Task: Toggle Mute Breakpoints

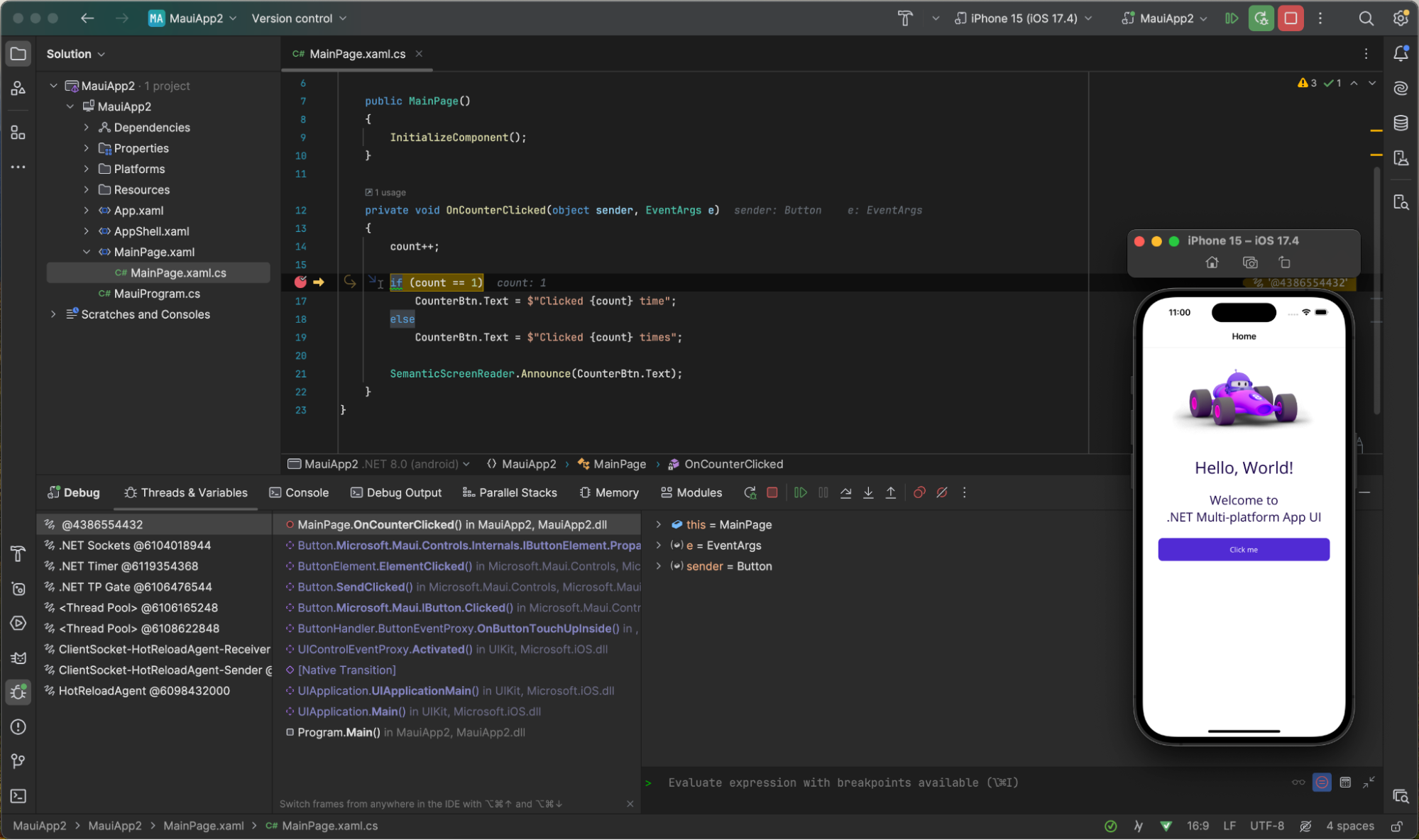Action: click(x=942, y=492)
